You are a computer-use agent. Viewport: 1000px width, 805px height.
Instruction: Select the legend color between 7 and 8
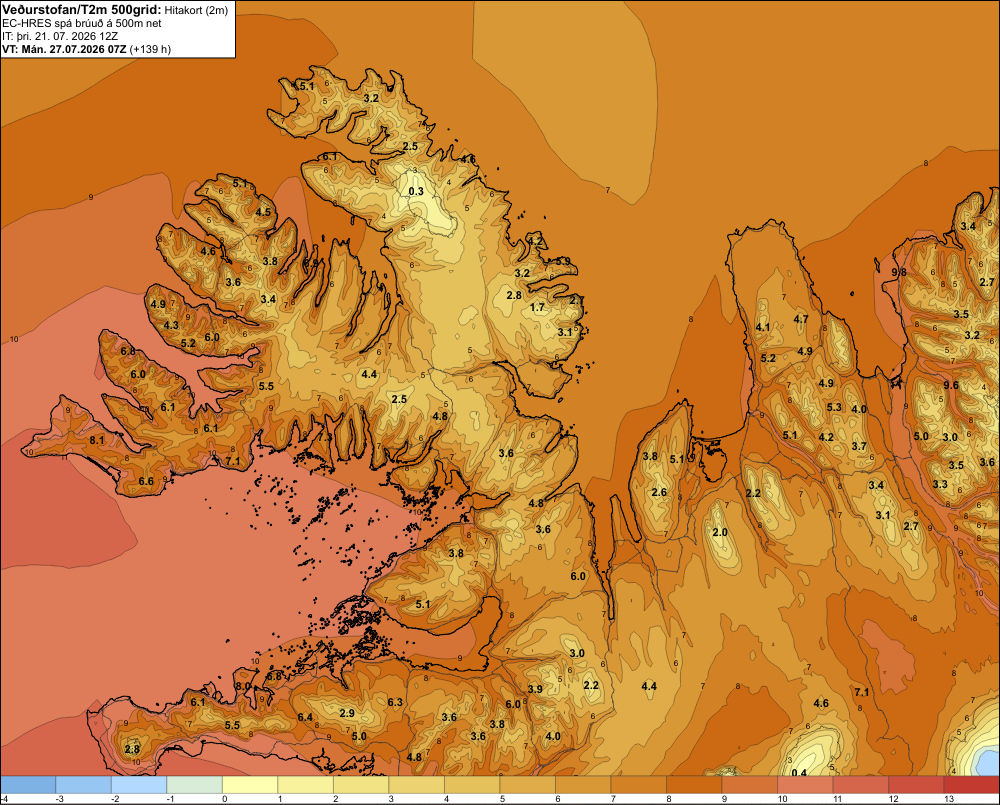638,785
